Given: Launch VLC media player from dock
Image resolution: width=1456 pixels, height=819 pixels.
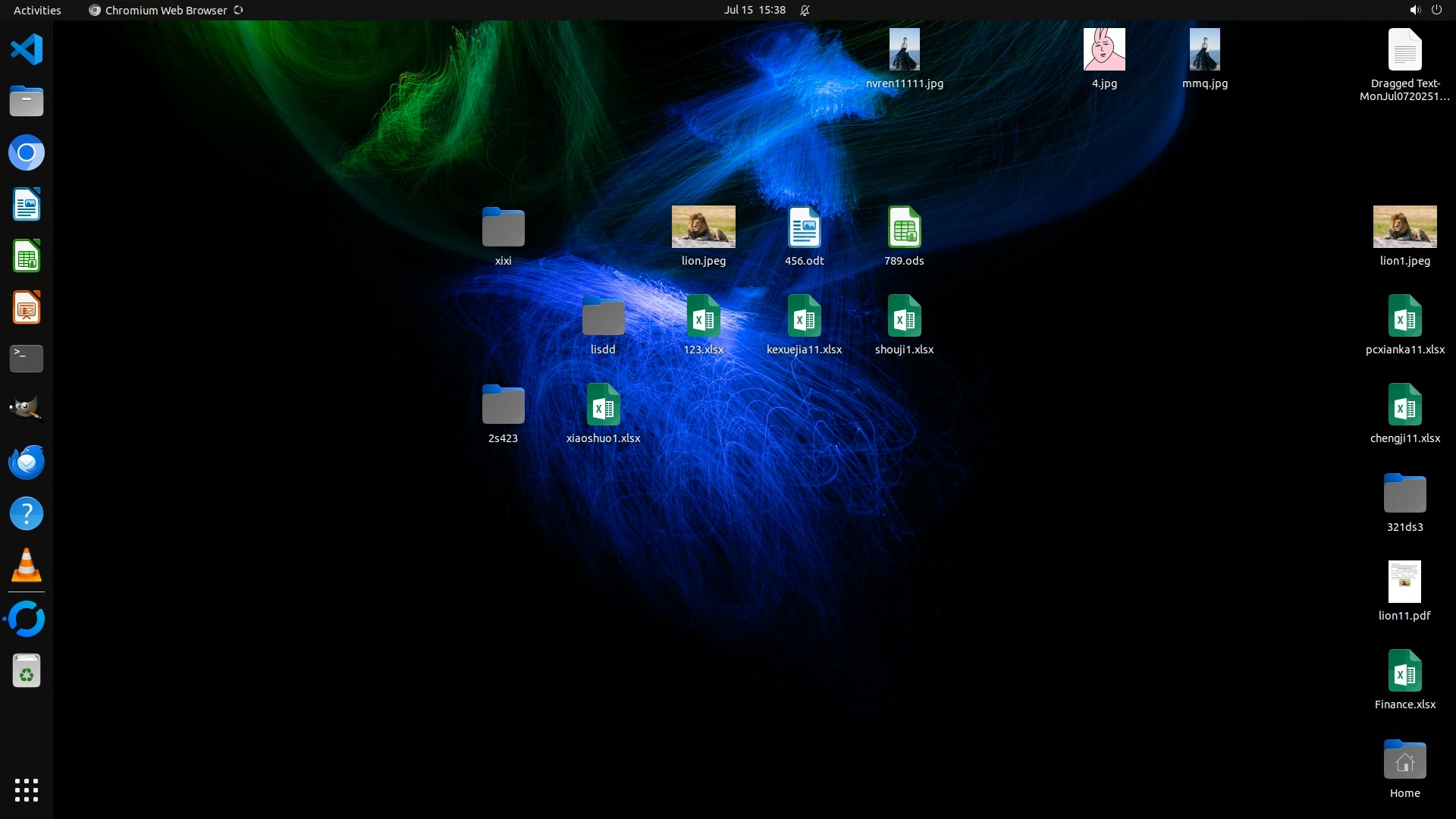Looking at the screenshot, I should (x=27, y=566).
